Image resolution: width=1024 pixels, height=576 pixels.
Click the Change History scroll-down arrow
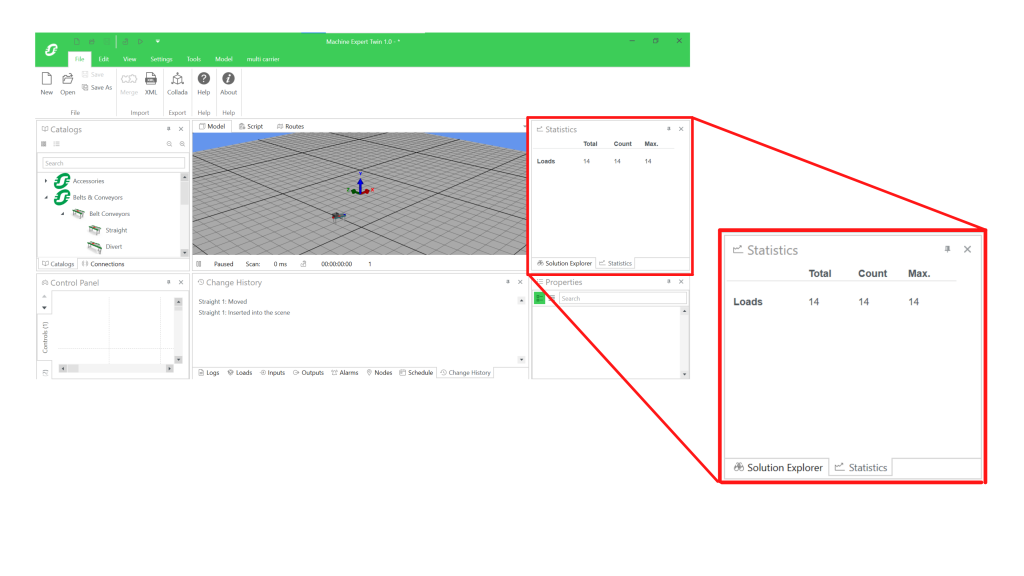click(521, 360)
